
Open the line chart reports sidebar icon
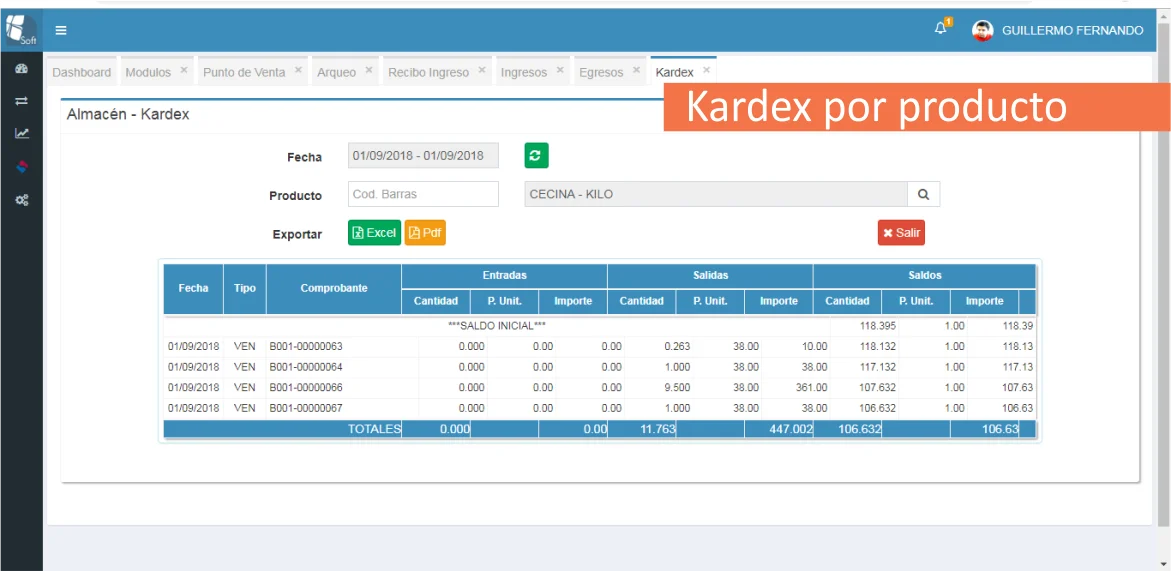(x=21, y=133)
